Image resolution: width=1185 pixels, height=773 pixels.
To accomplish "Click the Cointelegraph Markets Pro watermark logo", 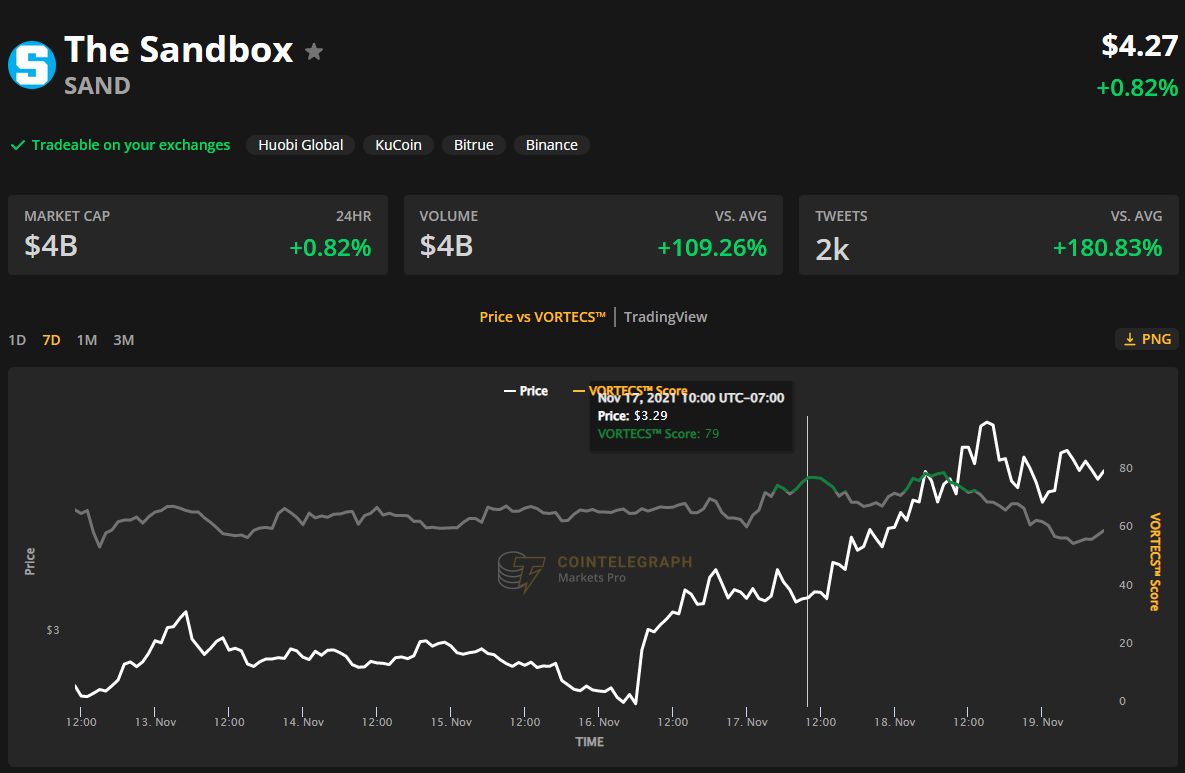I will 521,572.
